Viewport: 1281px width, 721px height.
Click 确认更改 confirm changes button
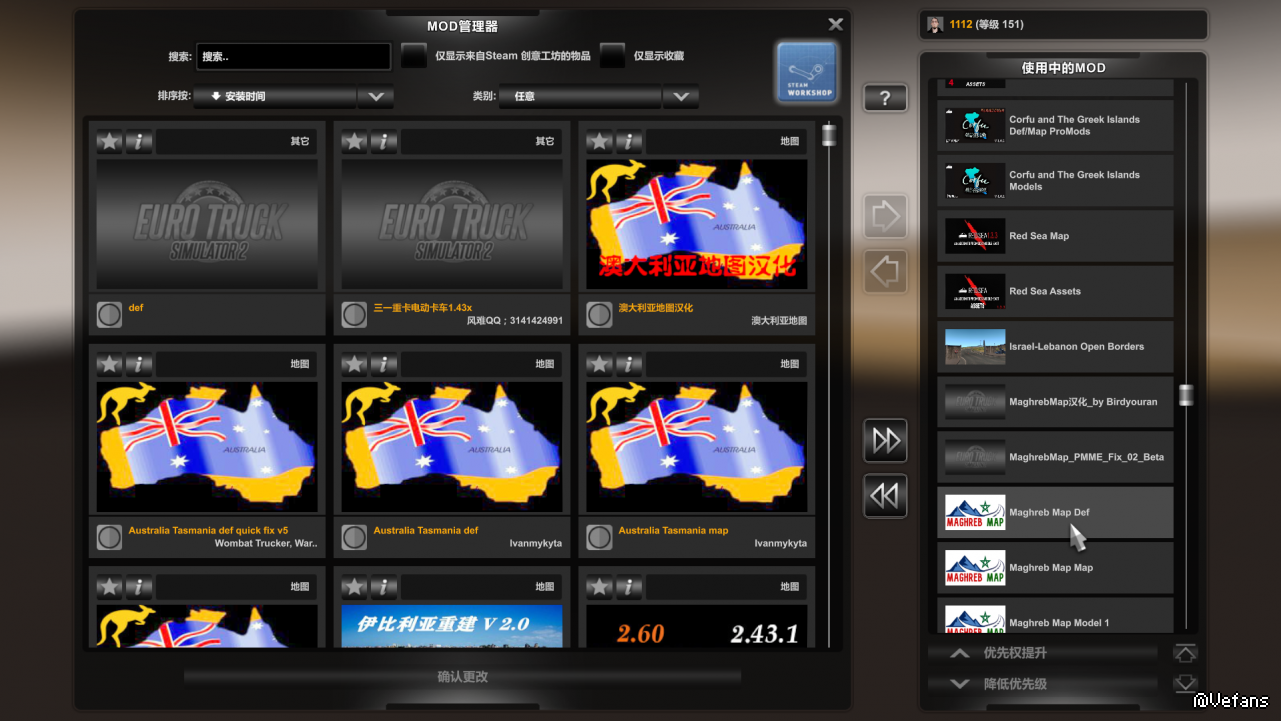(462, 677)
